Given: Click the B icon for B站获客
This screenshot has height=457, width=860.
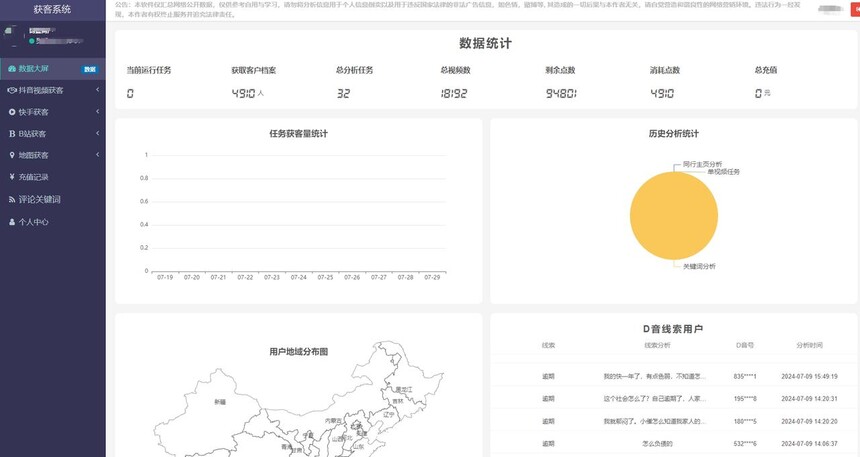Looking at the screenshot, I should (11, 134).
